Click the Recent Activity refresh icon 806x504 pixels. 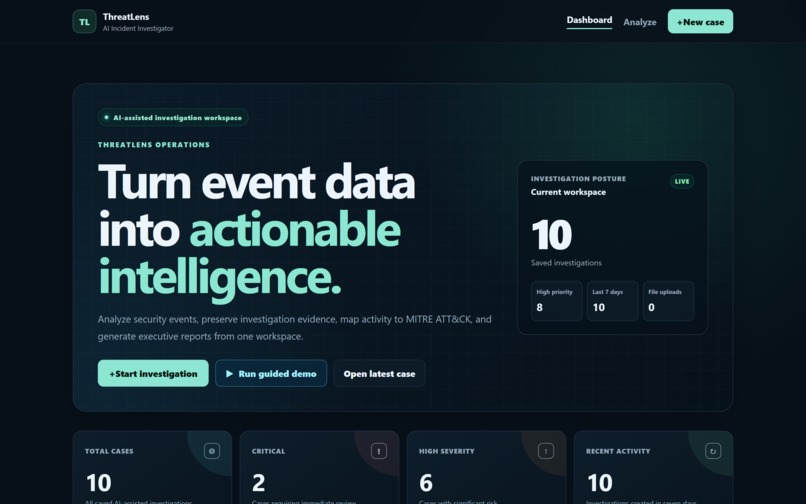point(713,451)
